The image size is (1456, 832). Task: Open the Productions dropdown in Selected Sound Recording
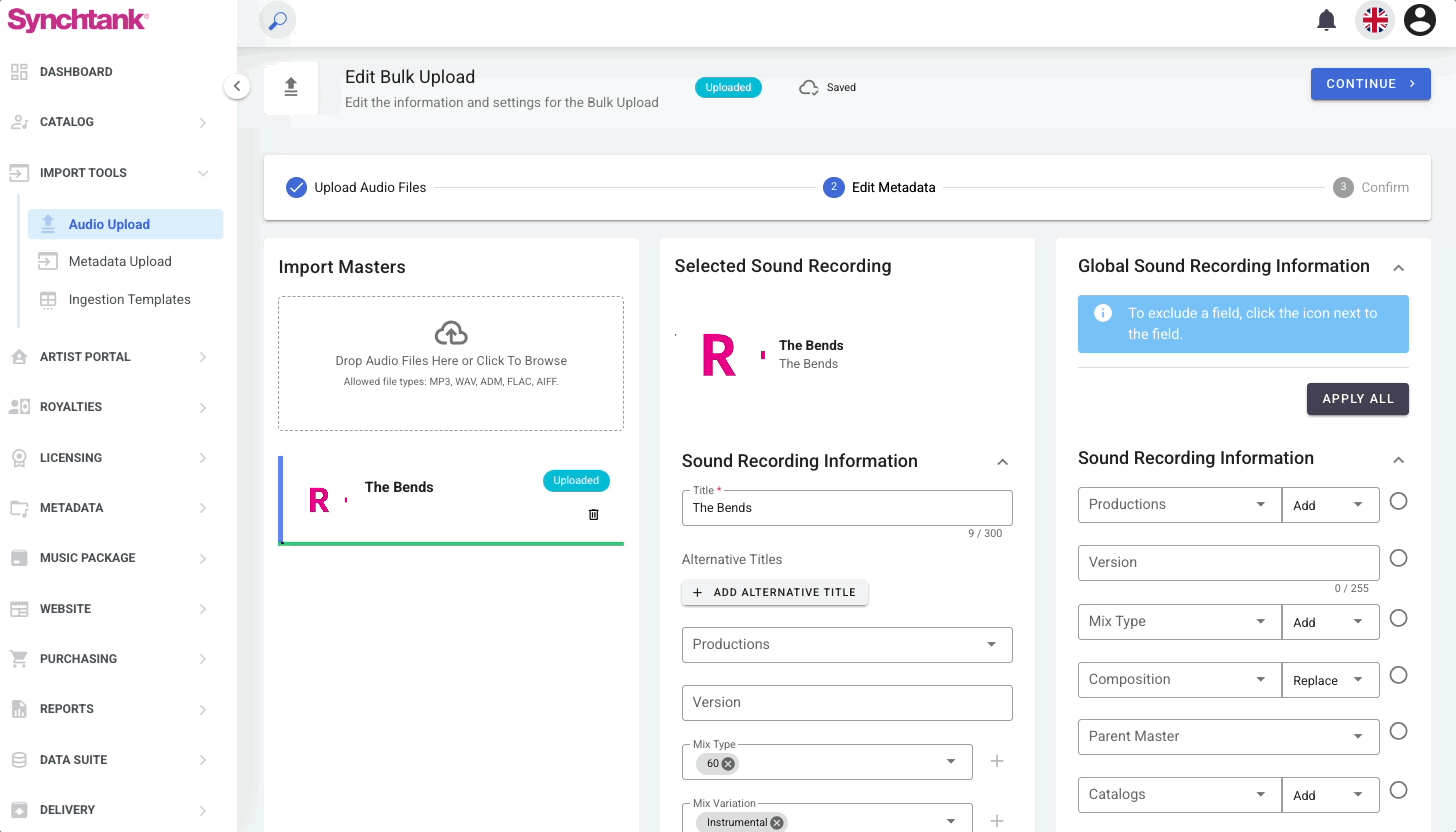[847, 645]
